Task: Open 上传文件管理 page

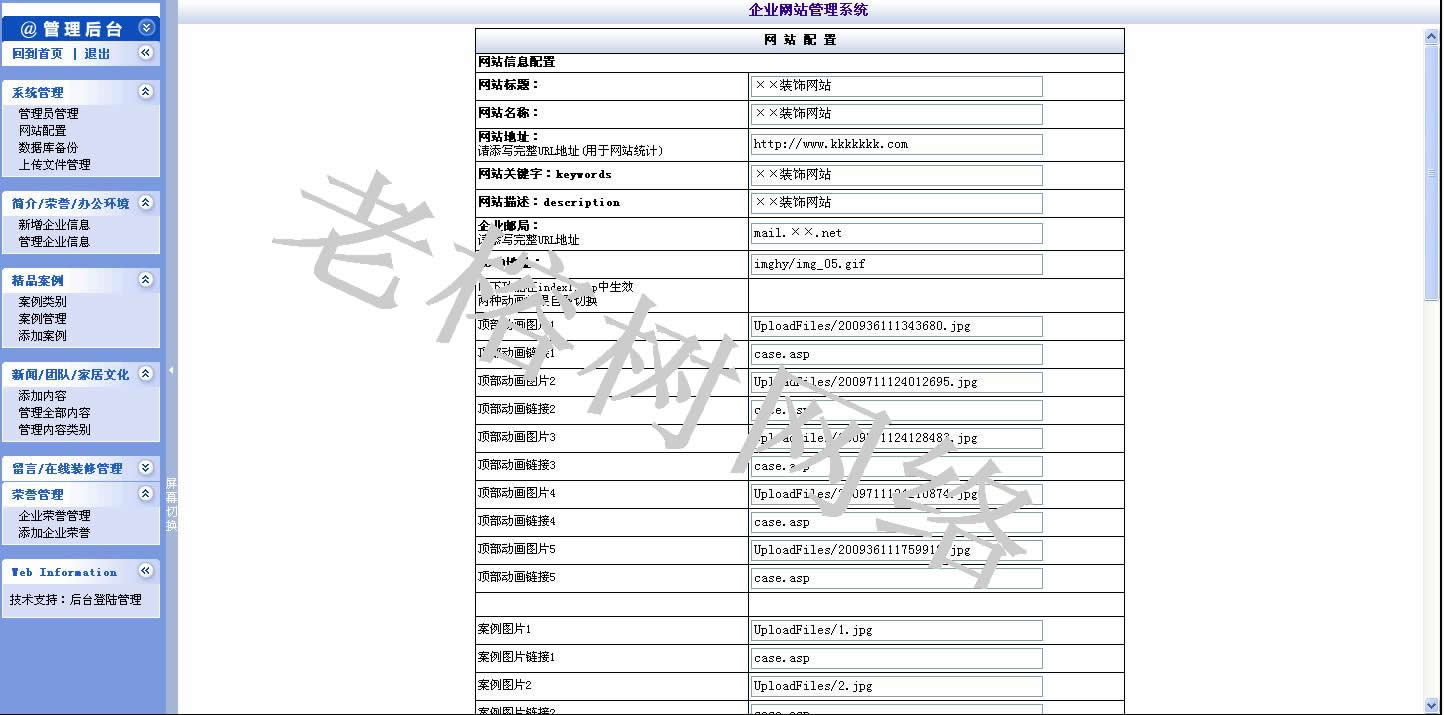Action: click(54, 165)
